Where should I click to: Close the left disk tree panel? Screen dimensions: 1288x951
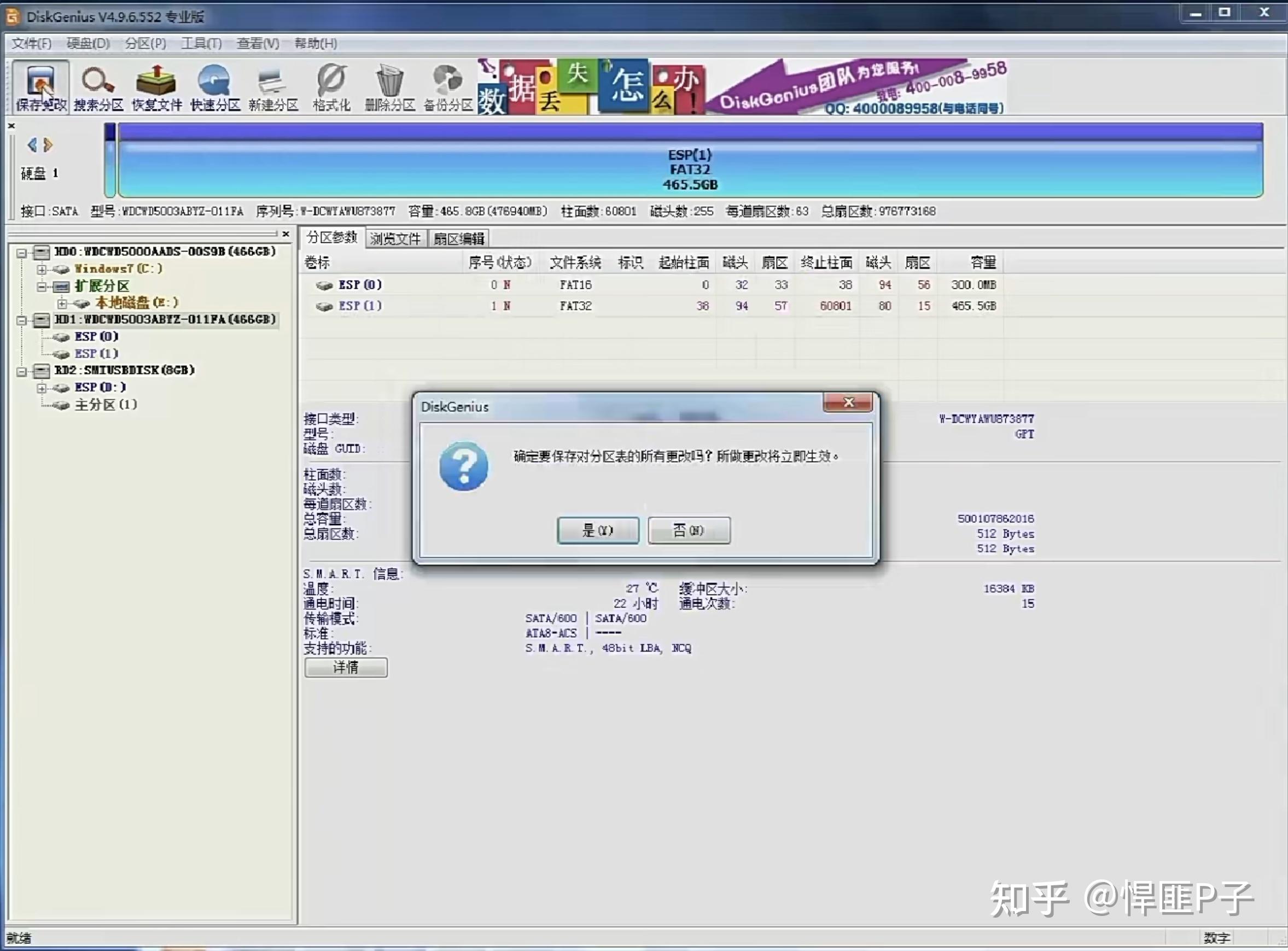(x=285, y=234)
